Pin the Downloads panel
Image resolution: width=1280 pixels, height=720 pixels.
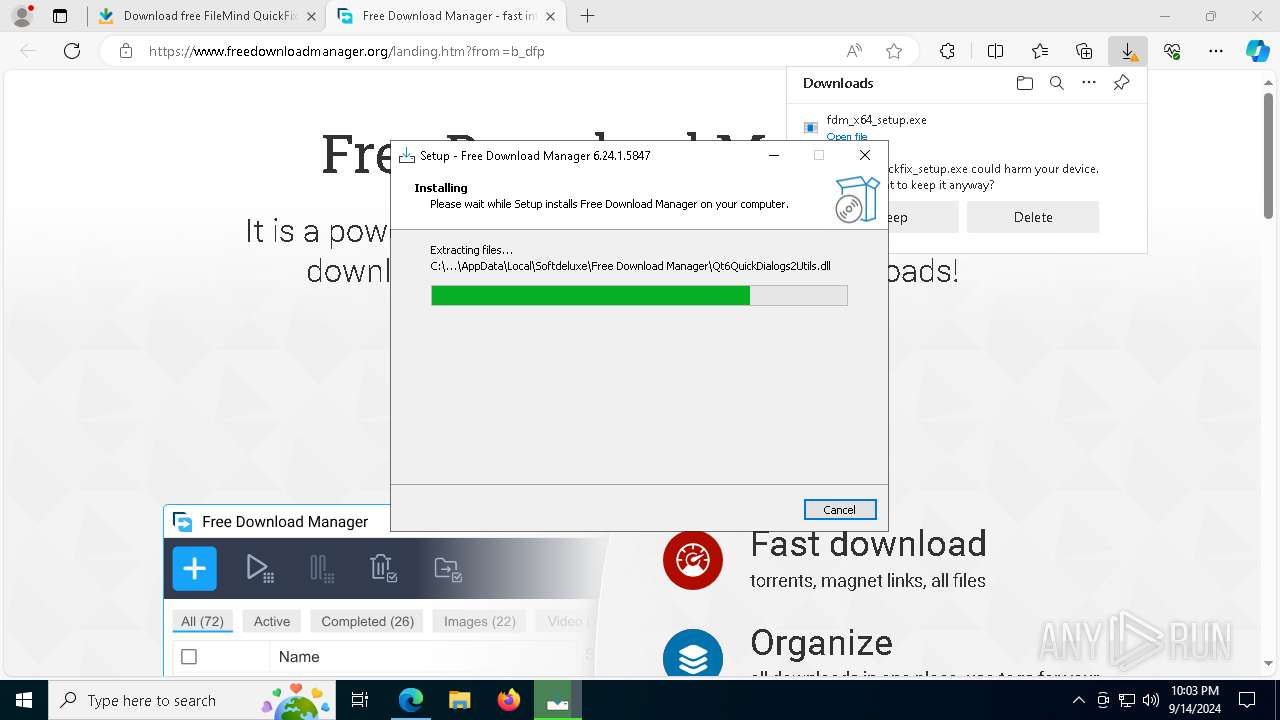tap(1121, 83)
